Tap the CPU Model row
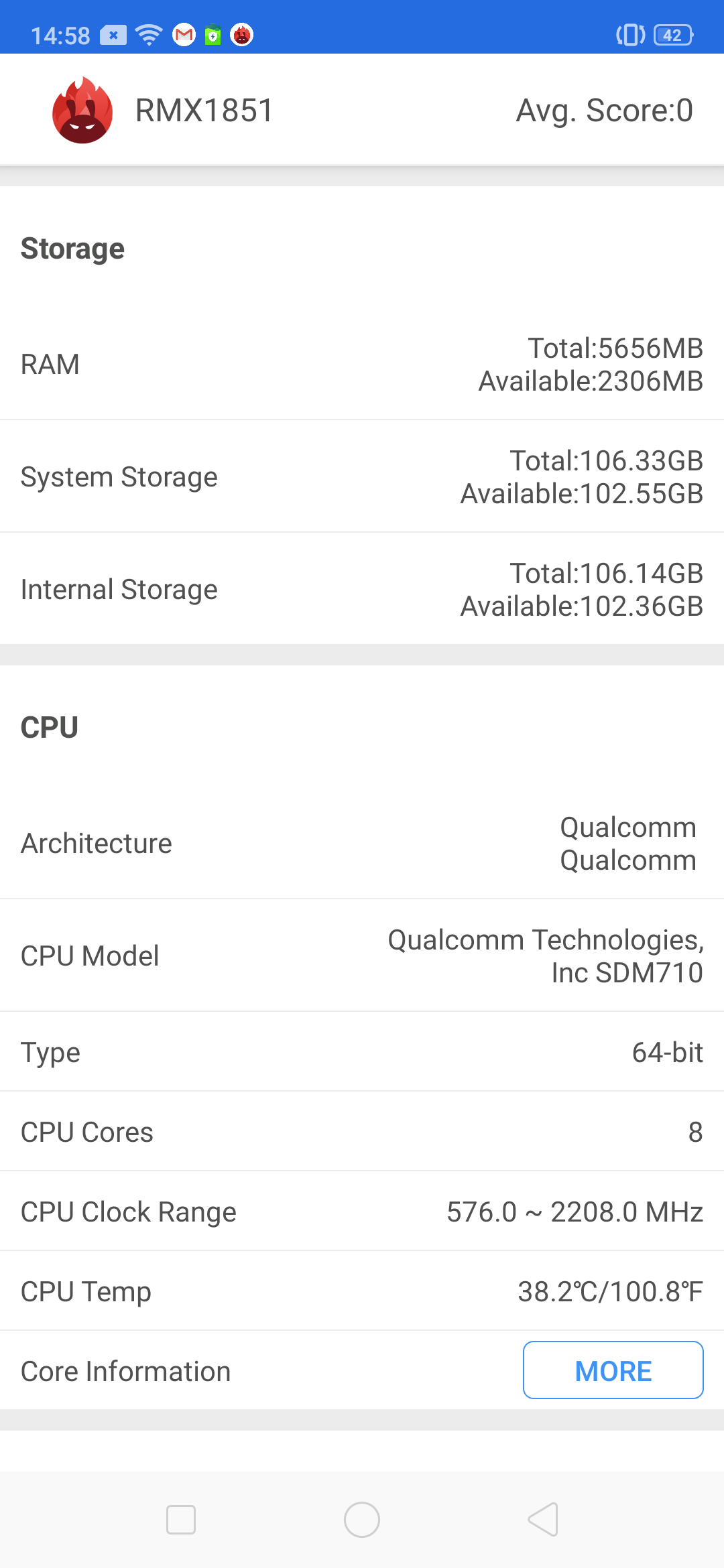The height and width of the screenshot is (1568, 724). click(x=362, y=956)
